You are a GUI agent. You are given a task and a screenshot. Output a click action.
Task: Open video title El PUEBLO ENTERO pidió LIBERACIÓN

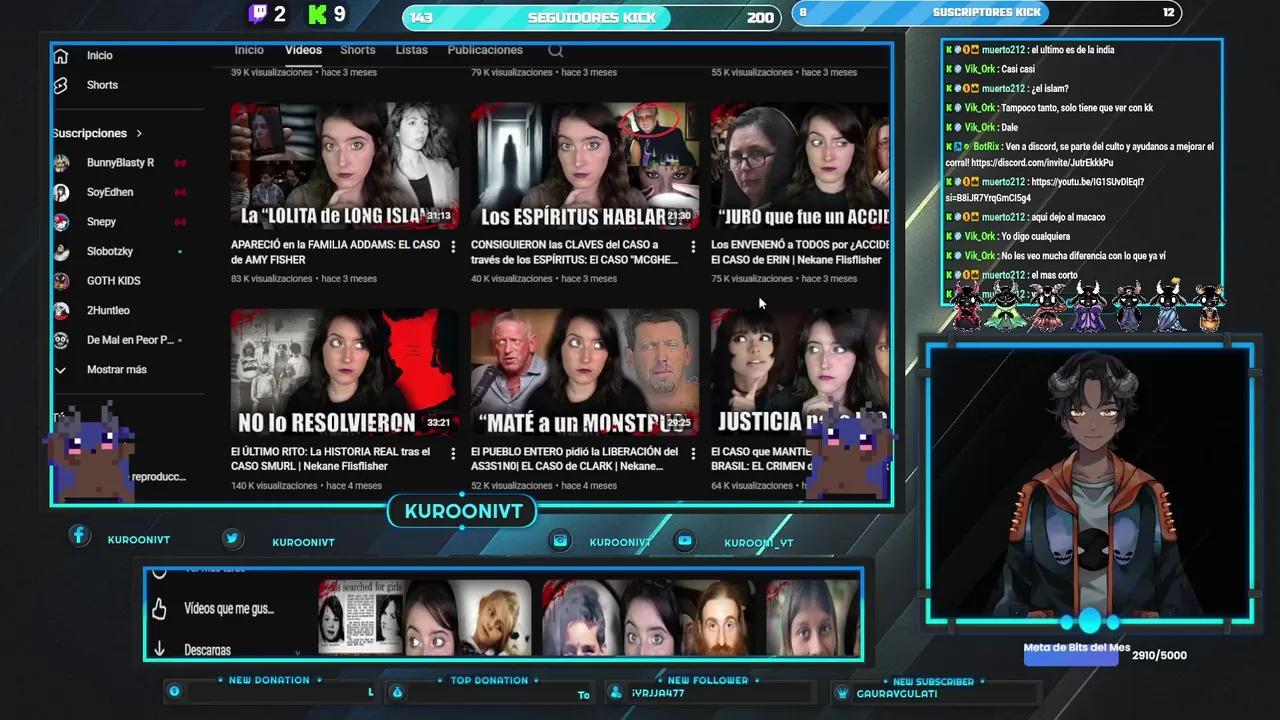574,459
